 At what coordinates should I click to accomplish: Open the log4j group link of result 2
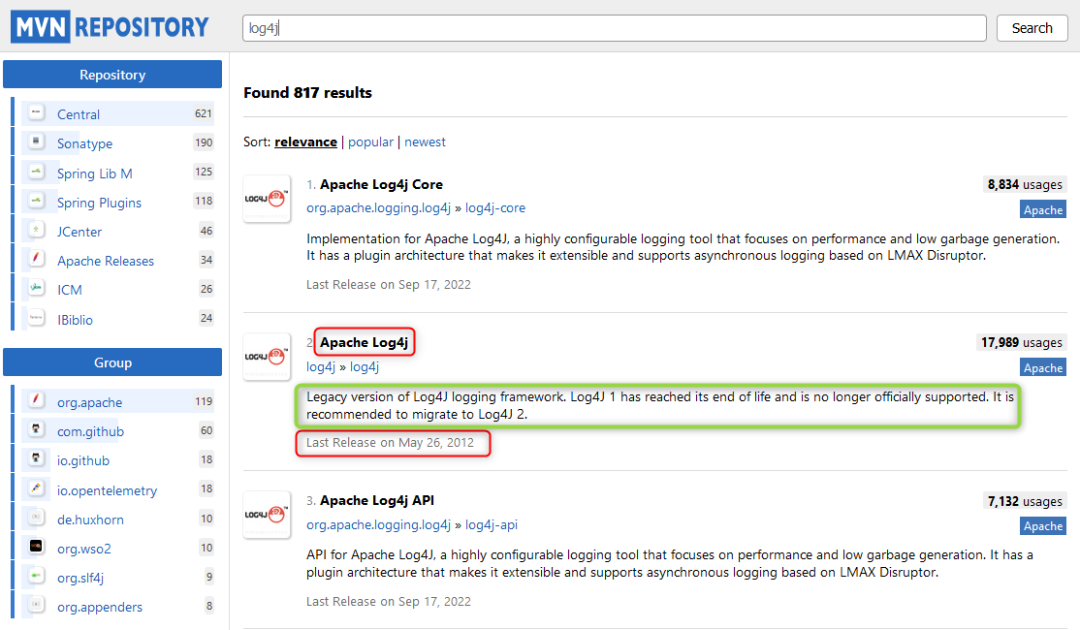tap(321, 366)
